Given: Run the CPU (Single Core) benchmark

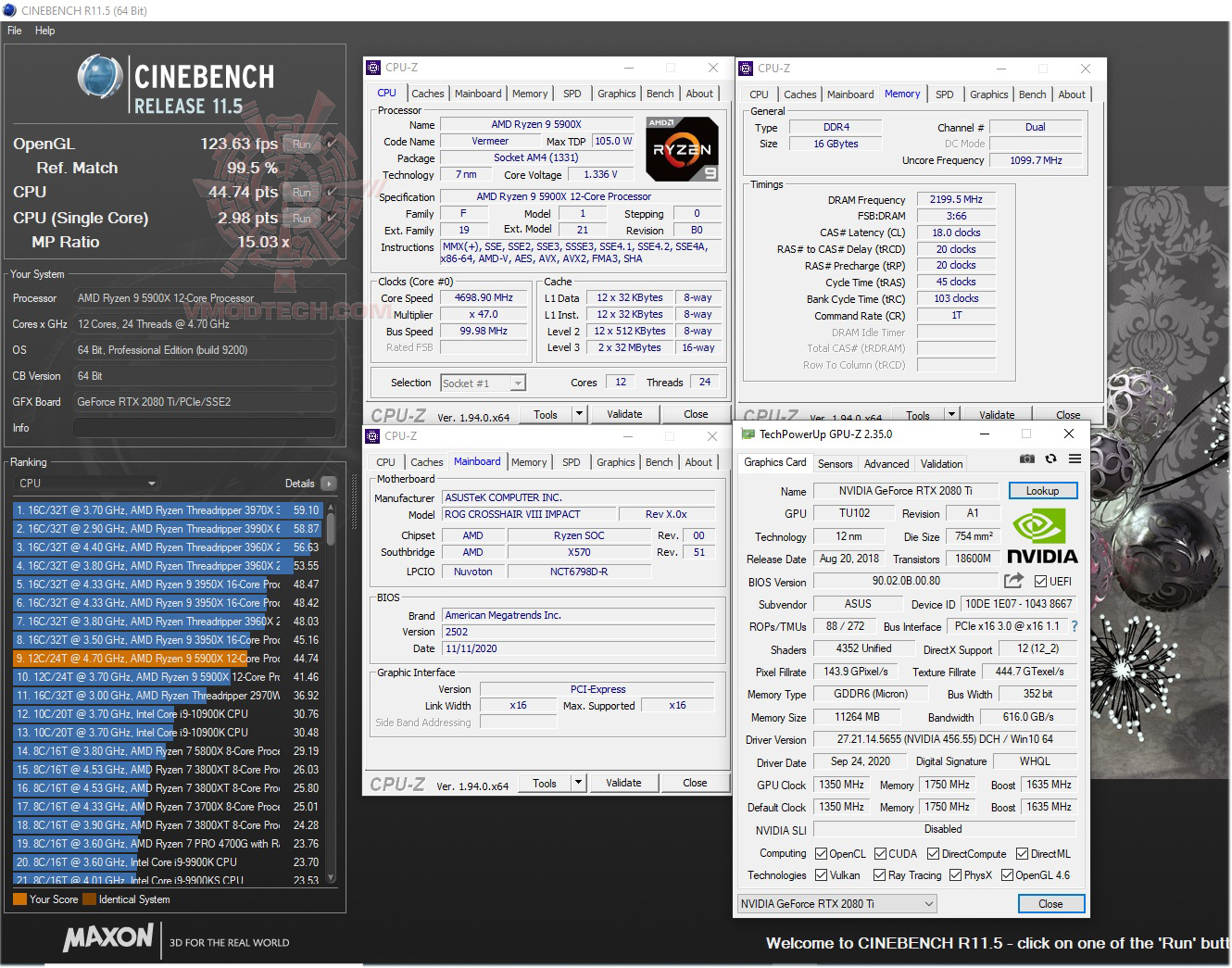Looking at the screenshot, I should (302, 218).
